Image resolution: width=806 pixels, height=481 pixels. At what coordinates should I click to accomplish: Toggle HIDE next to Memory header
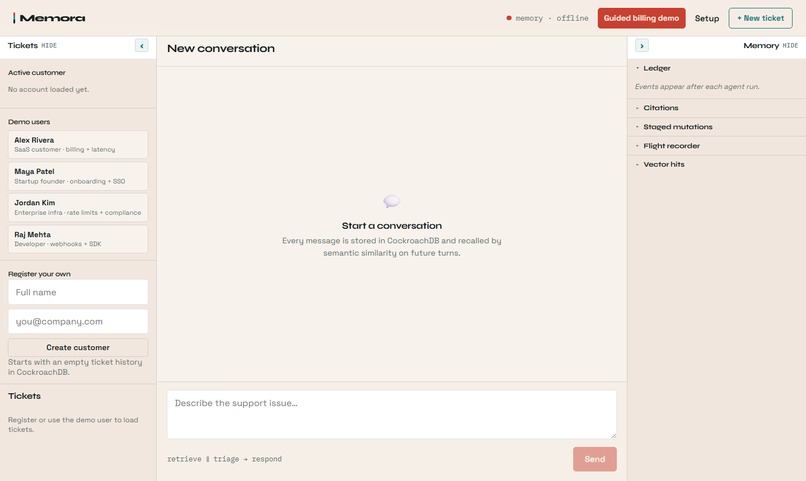(x=790, y=46)
